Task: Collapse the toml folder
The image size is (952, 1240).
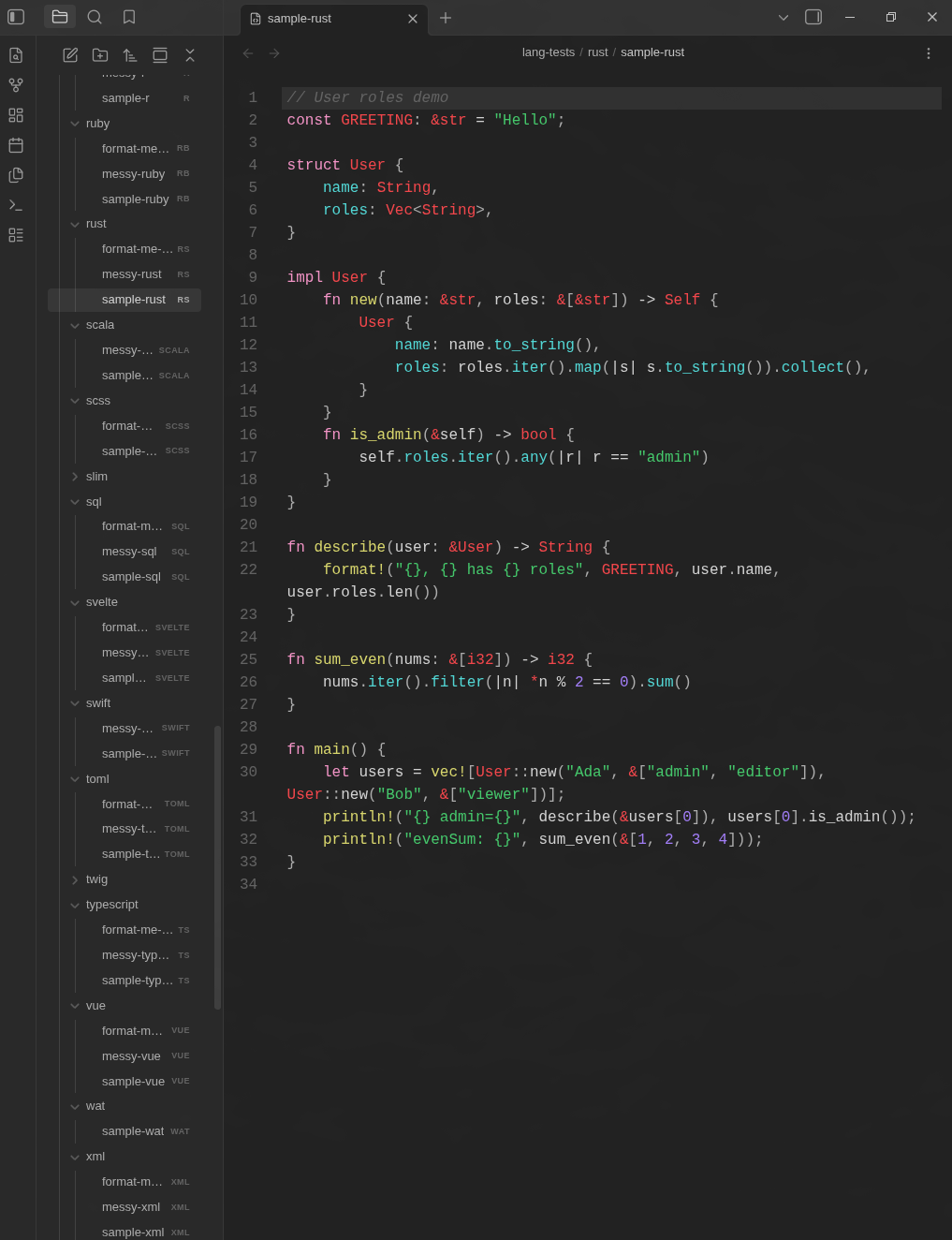Action: (124, 779)
